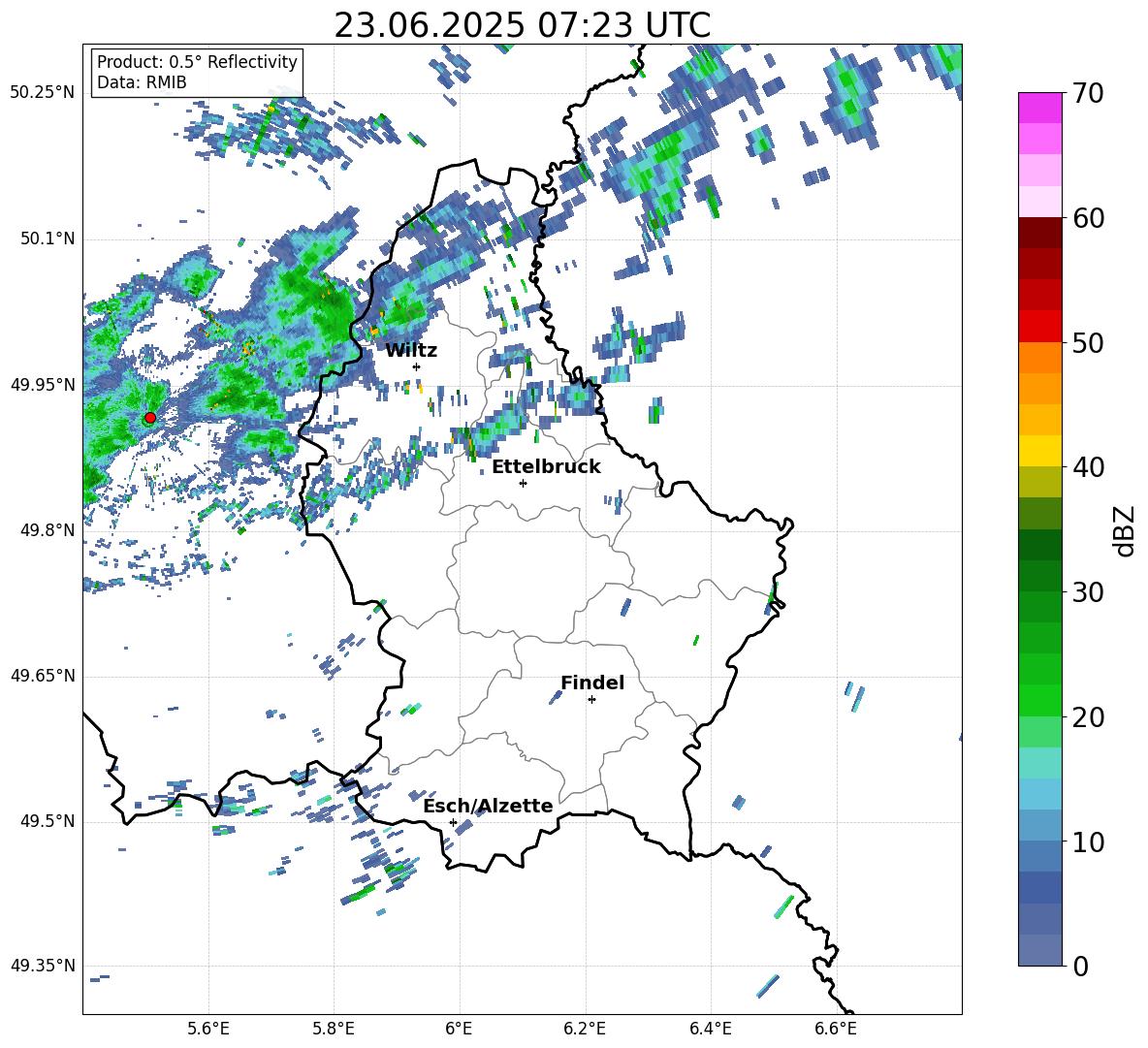
Task: Click the Findel station cross marker
Action: click(x=591, y=700)
